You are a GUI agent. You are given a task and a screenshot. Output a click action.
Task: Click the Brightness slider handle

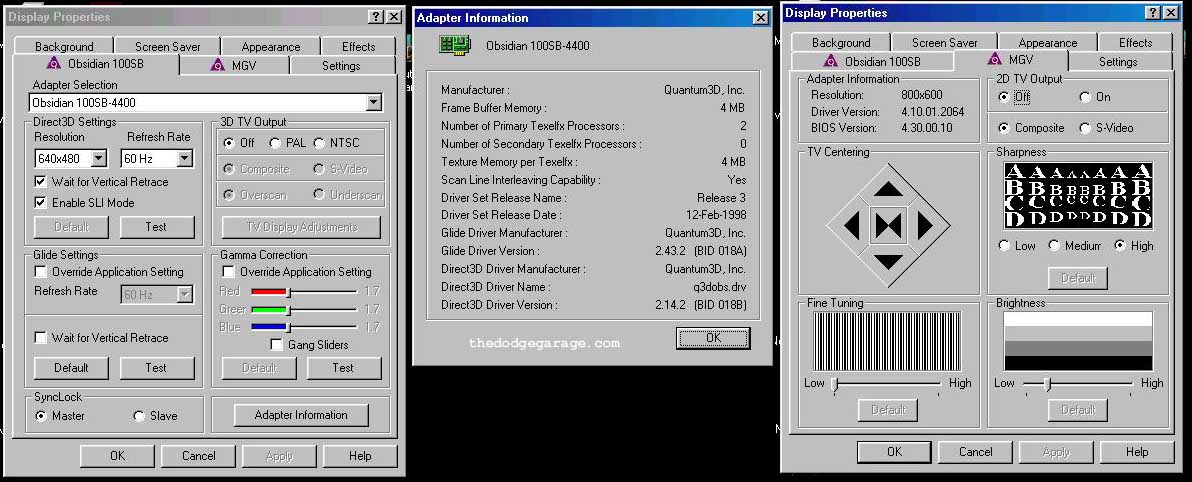coord(1048,384)
